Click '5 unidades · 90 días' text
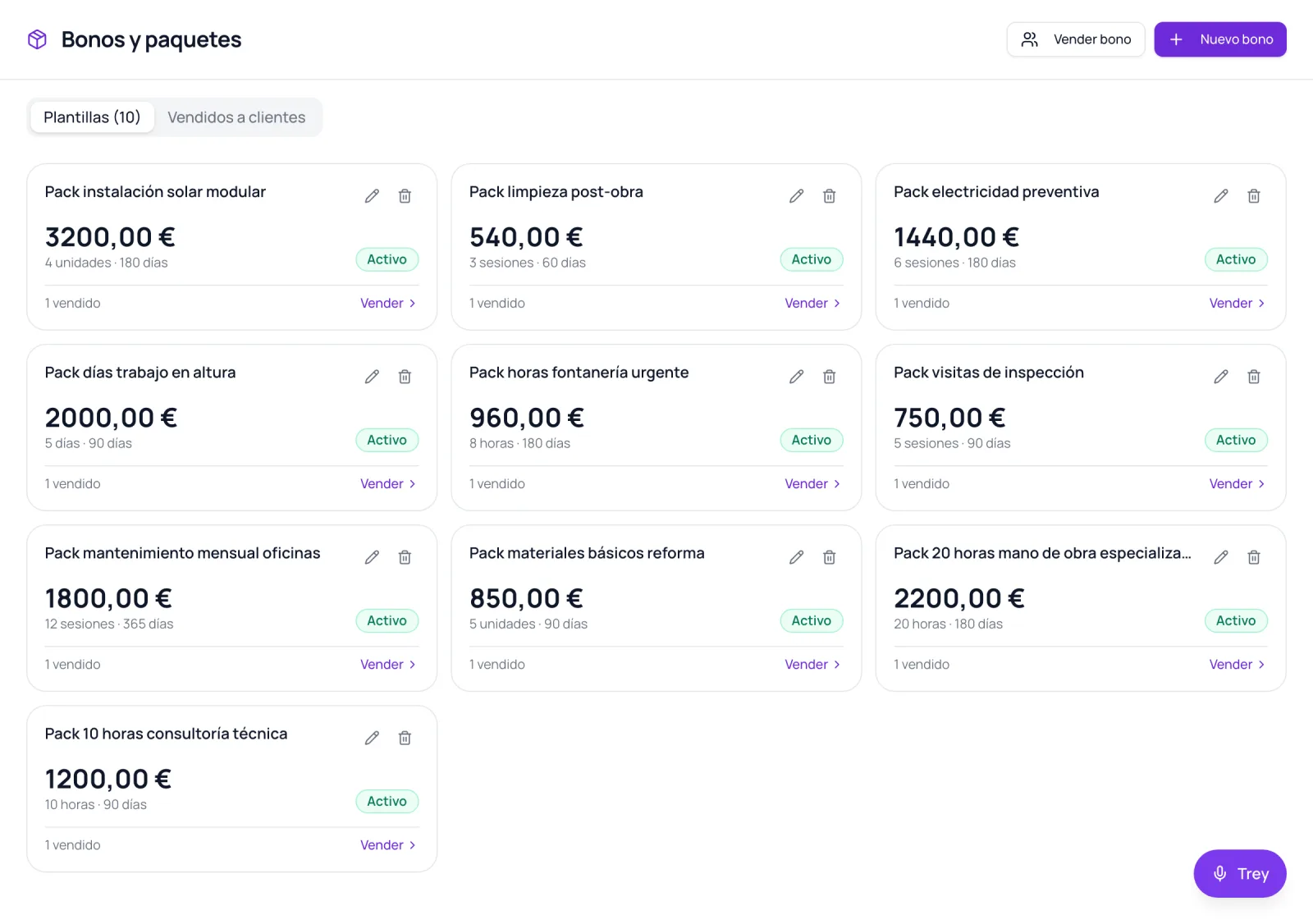 pos(528,624)
